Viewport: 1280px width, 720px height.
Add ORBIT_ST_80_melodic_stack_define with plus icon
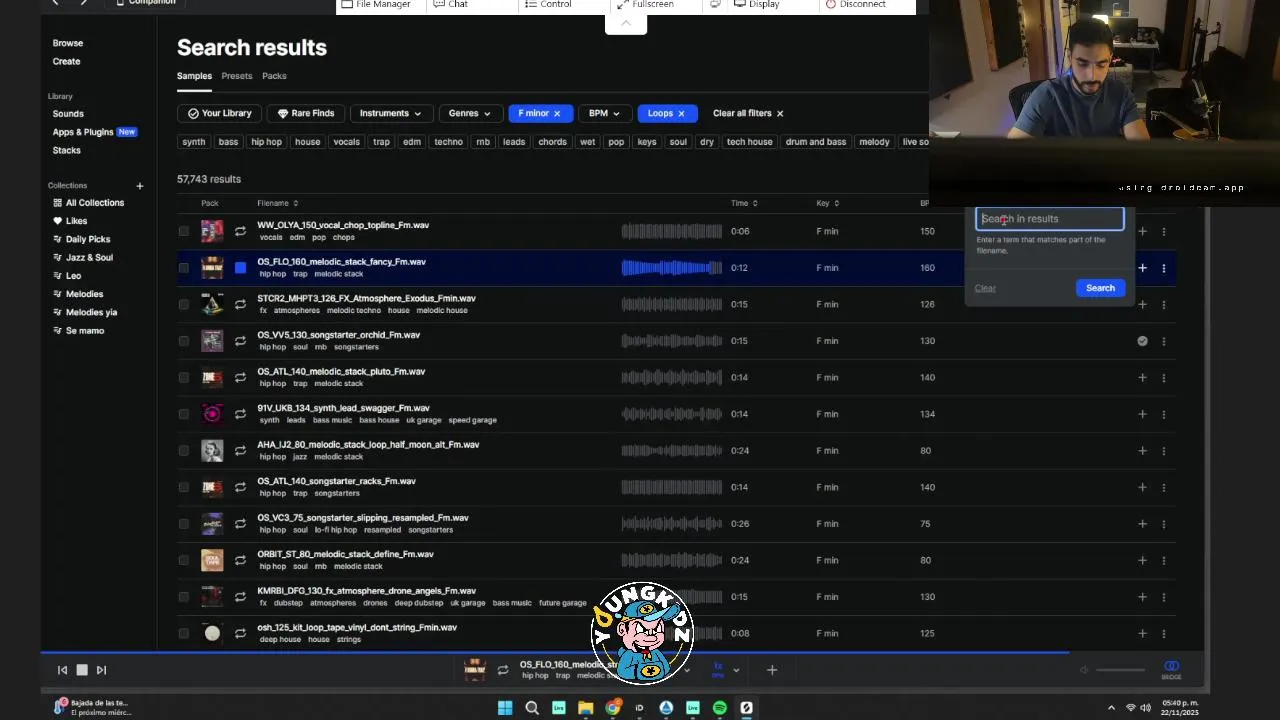[1142, 560]
